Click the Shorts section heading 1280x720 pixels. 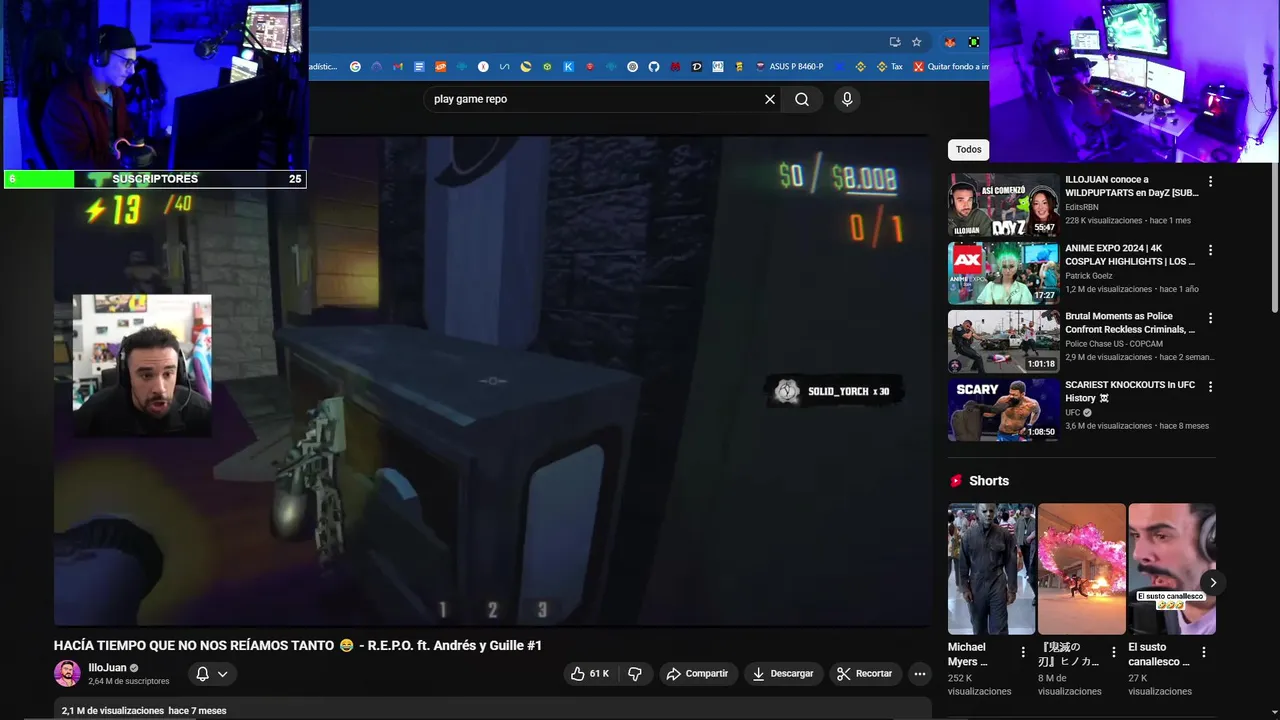click(x=988, y=481)
